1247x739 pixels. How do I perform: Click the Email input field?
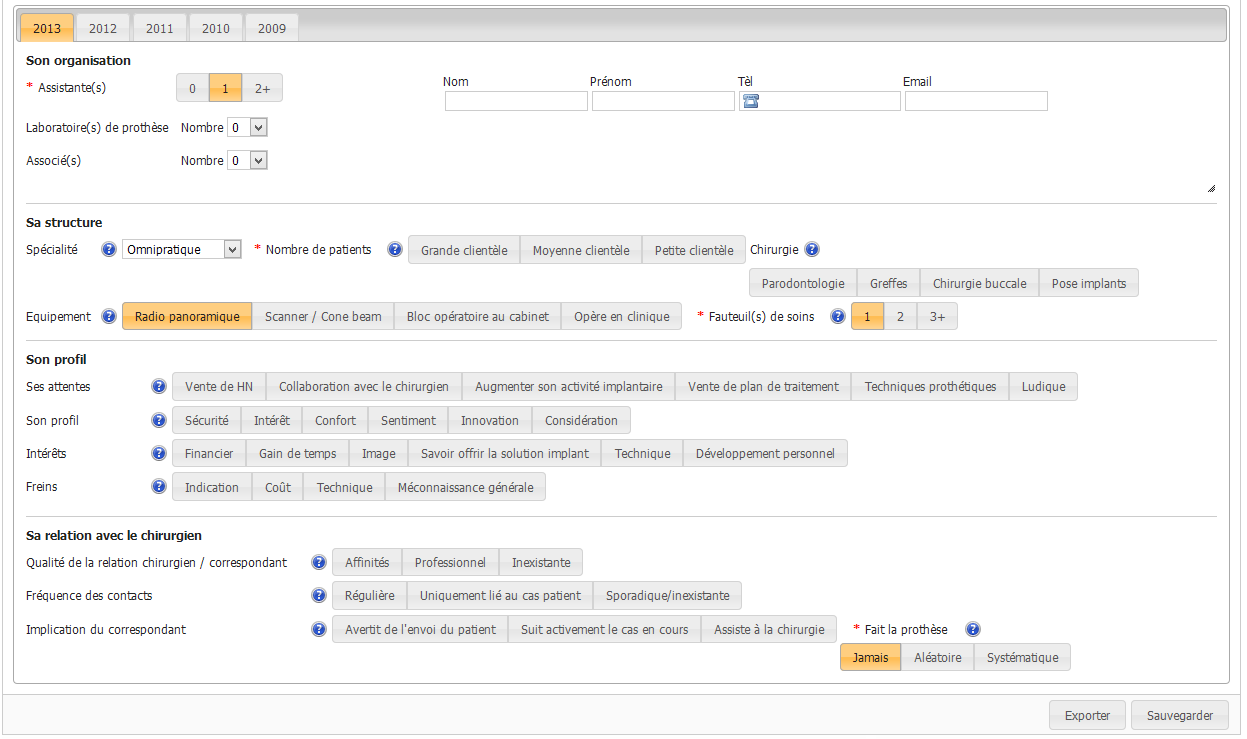click(976, 101)
